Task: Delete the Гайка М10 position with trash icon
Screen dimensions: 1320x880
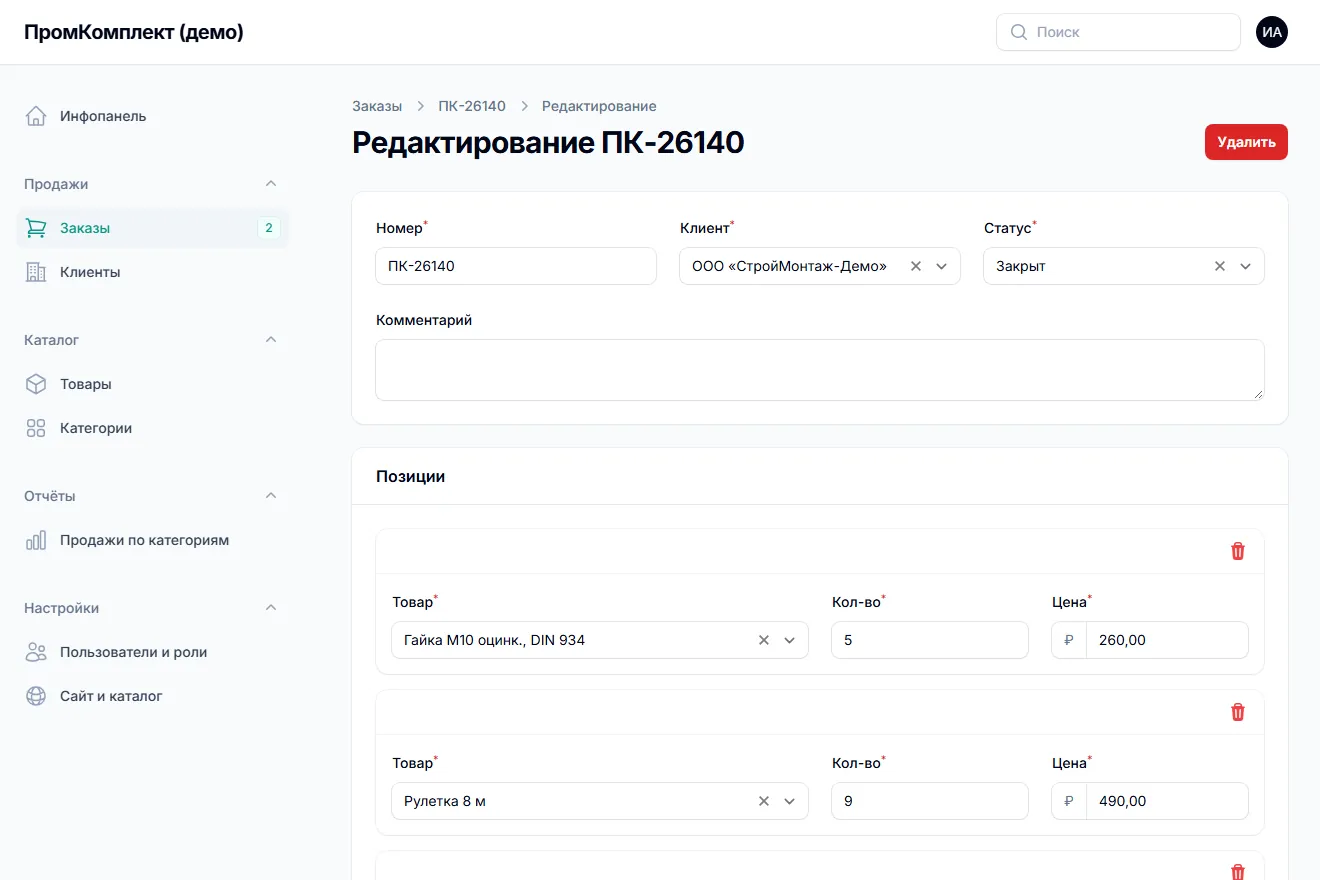Action: (x=1238, y=551)
